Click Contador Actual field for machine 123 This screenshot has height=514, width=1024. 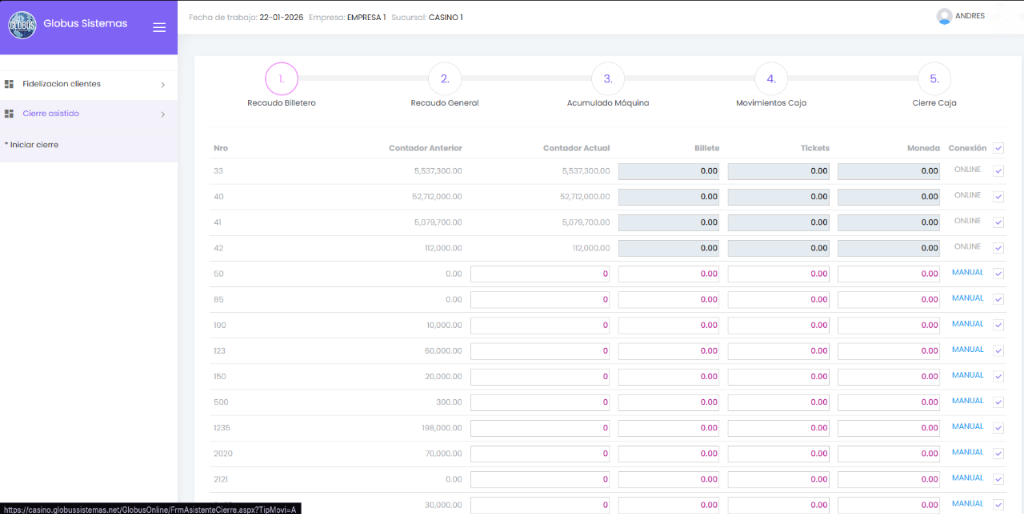coord(540,350)
